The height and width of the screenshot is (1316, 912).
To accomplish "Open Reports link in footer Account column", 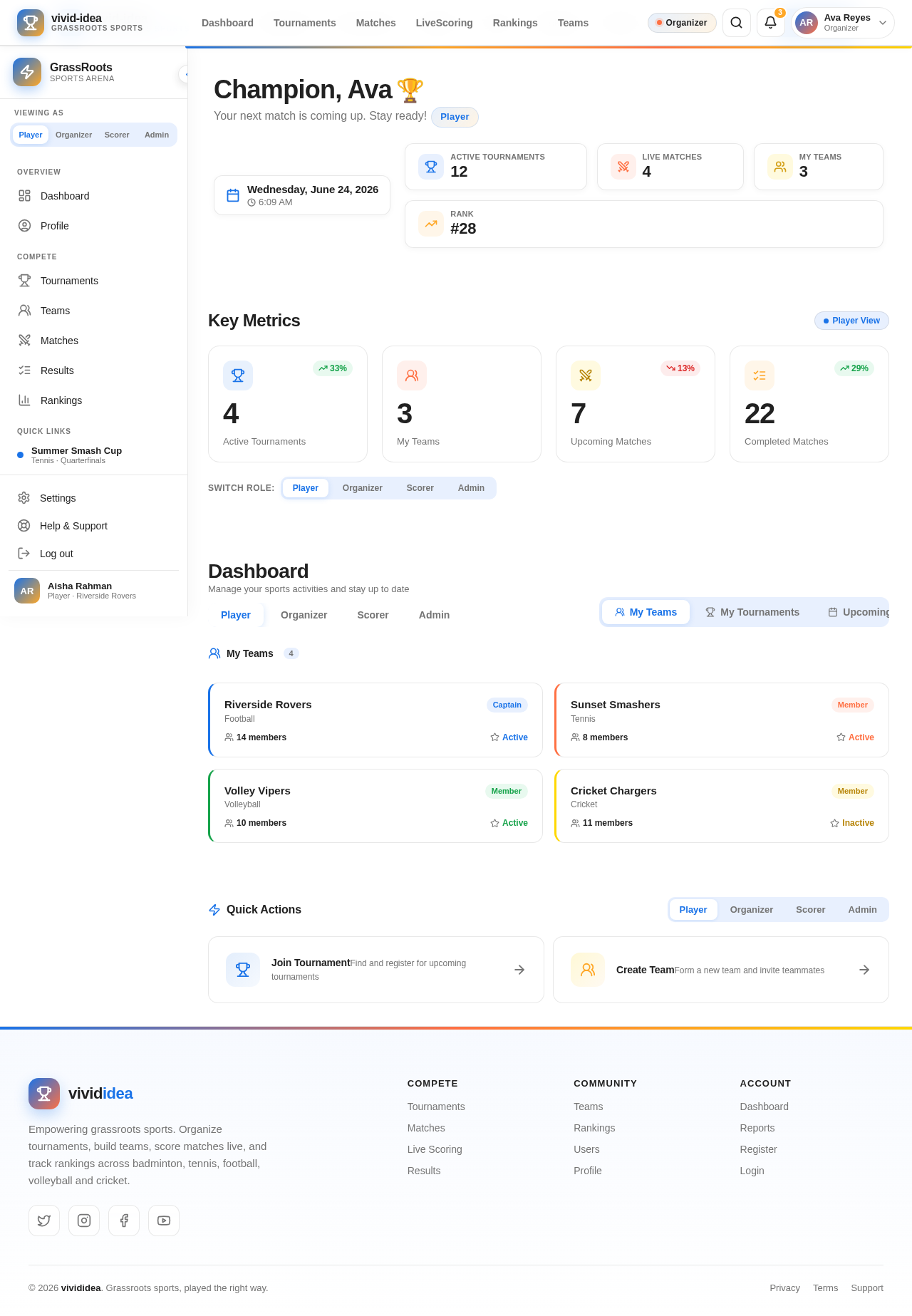I will click(x=757, y=1128).
